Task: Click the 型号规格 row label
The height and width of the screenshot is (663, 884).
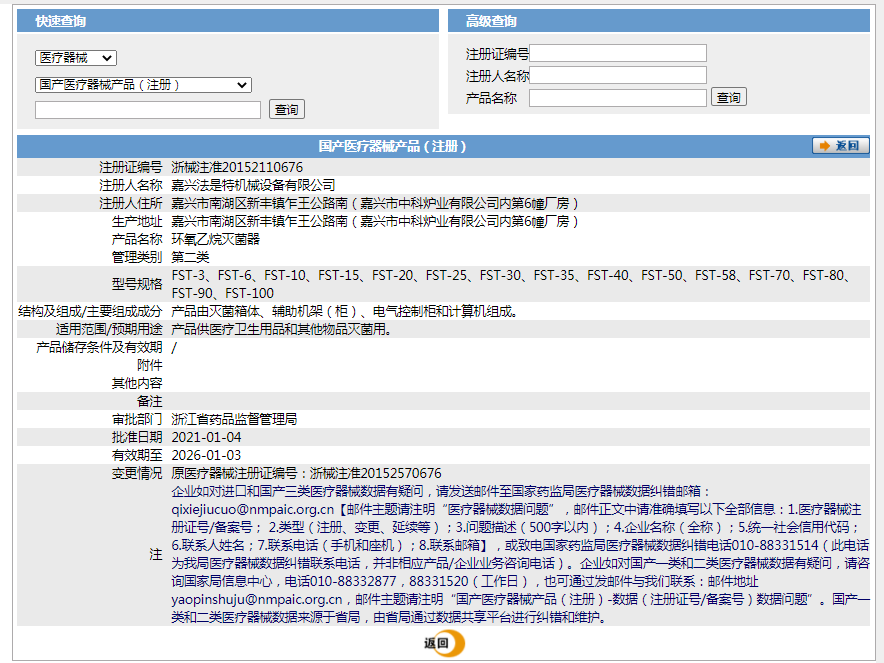Action: click(x=137, y=284)
